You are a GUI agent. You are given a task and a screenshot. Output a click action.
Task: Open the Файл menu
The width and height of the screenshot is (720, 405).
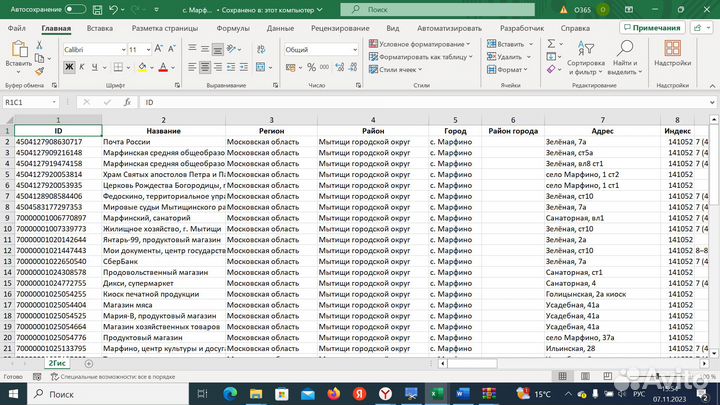click(17, 28)
